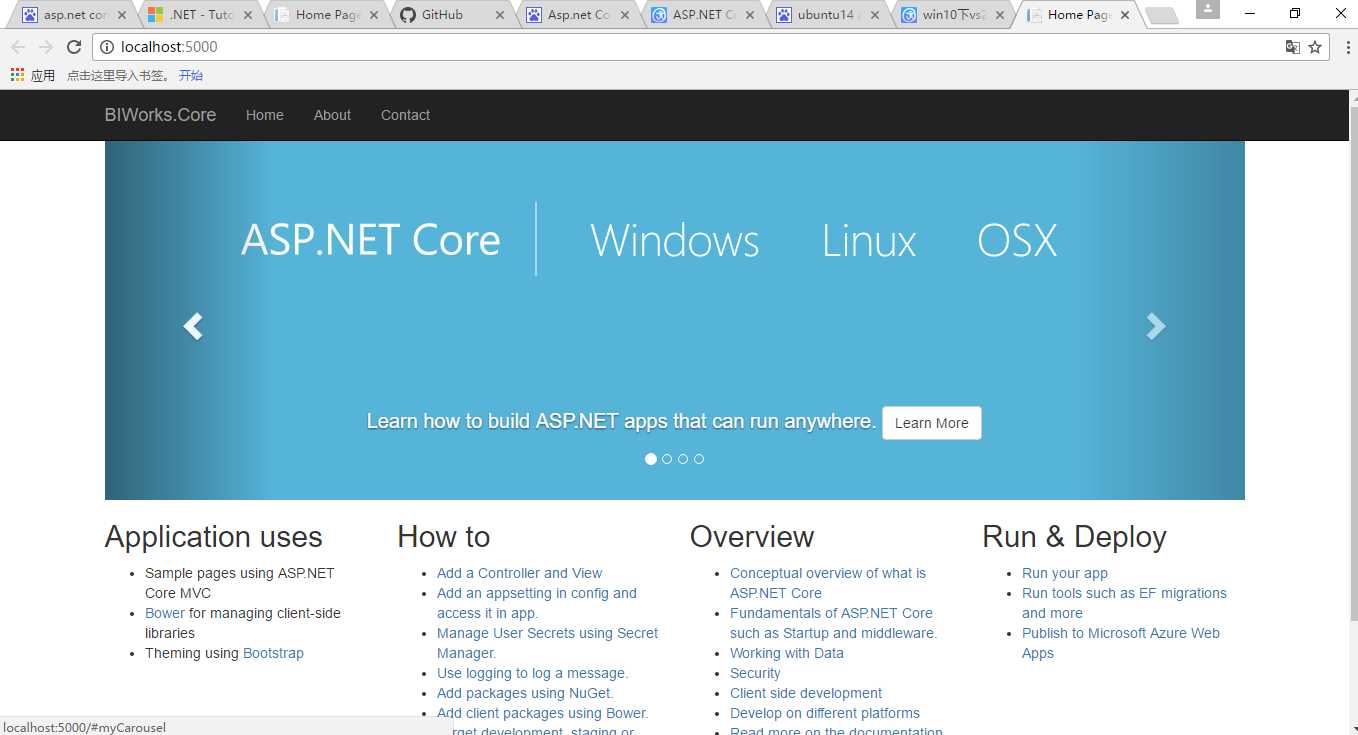Open the Bower link under Application uses

coord(165,613)
